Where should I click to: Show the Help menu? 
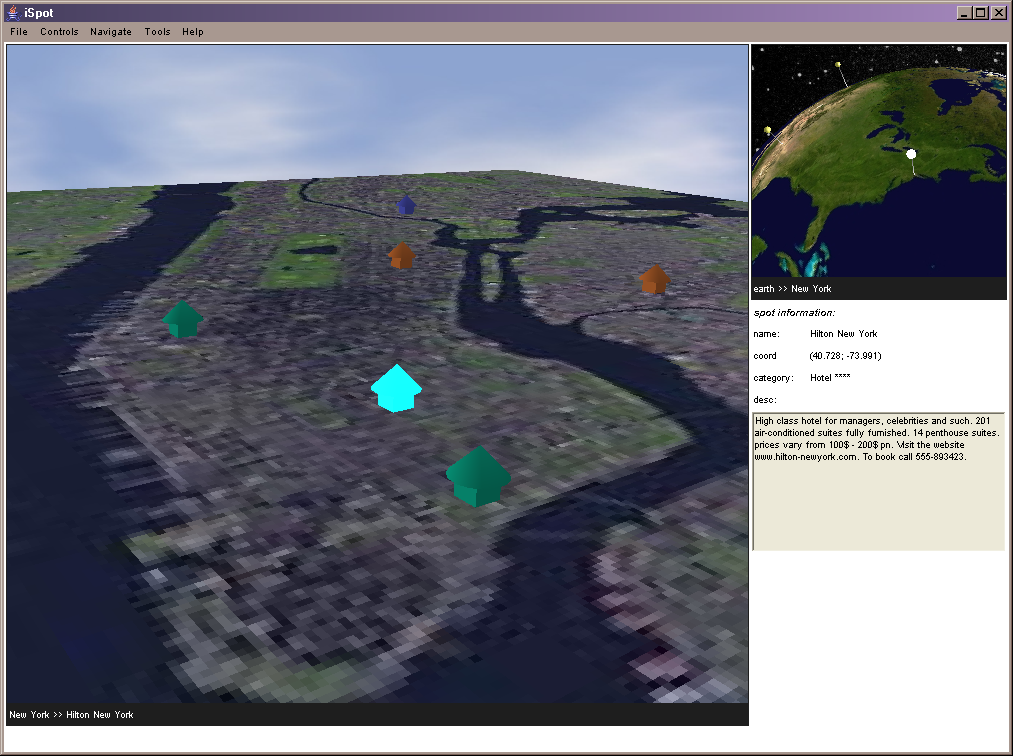point(193,32)
